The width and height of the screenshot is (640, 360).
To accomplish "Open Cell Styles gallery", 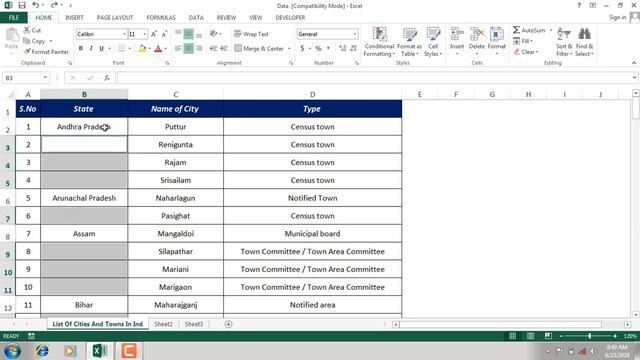I will 433,42.
